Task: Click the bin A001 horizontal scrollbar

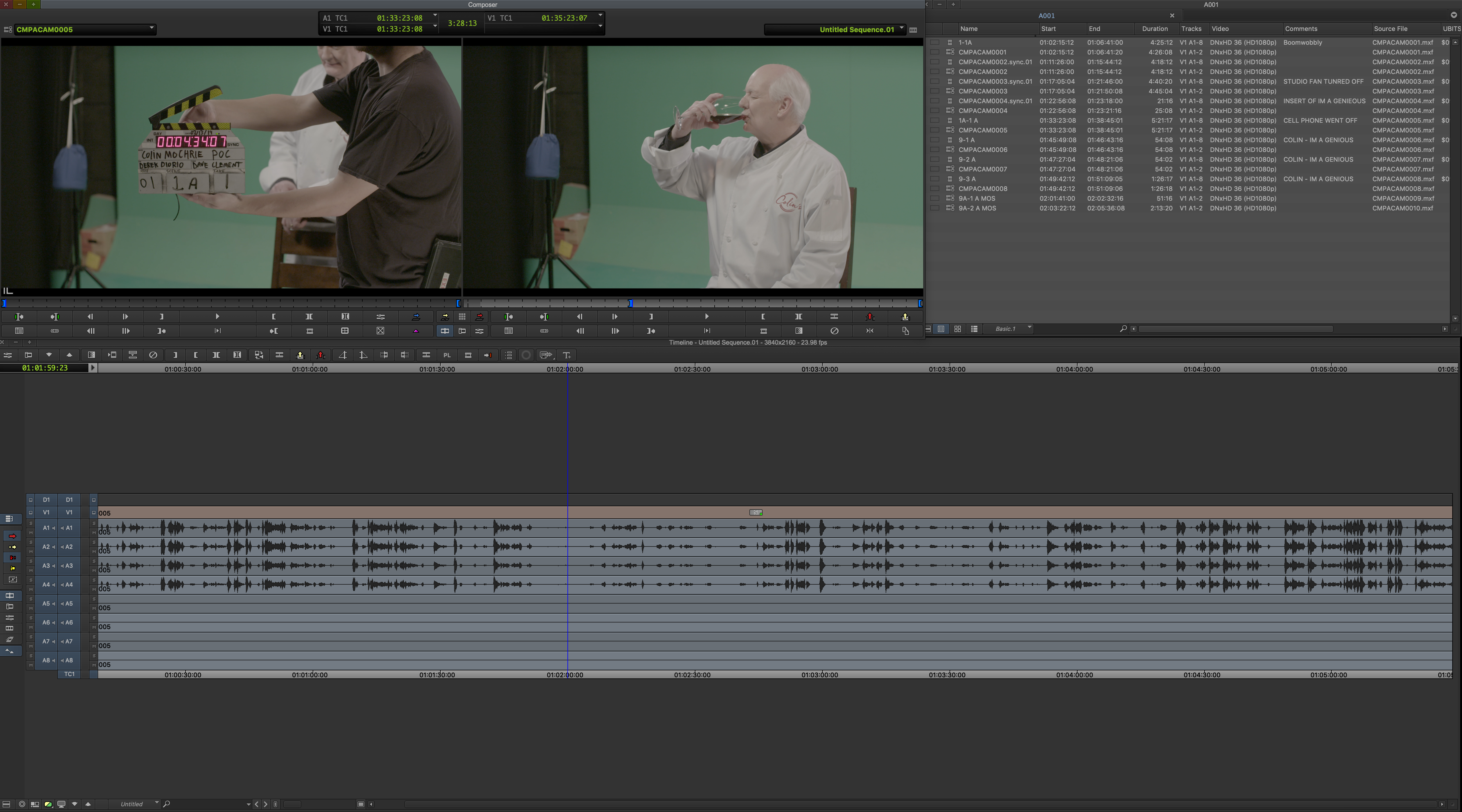Action: point(1236,329)
